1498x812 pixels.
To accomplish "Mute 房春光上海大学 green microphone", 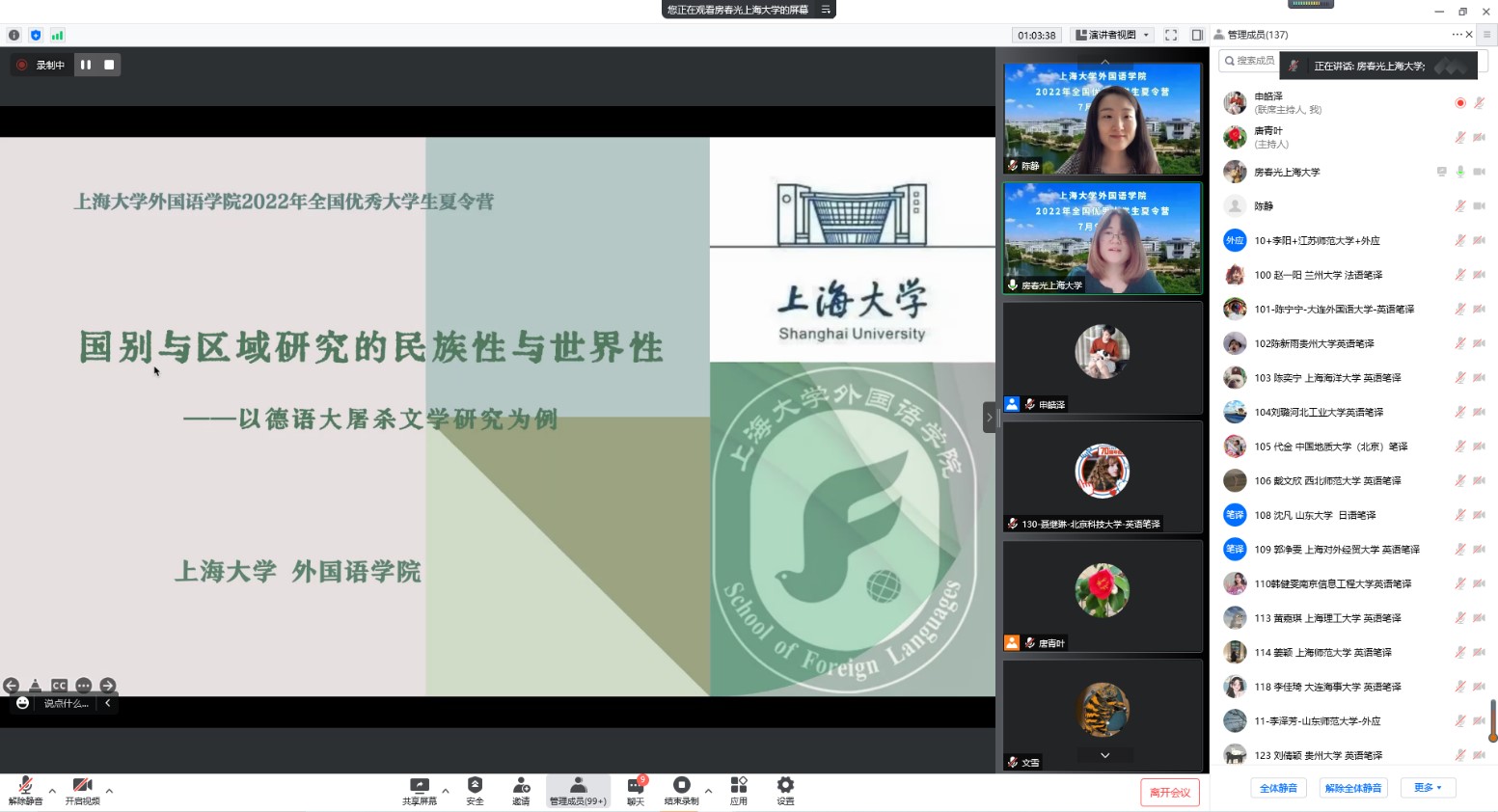I will pos(1460,172).
